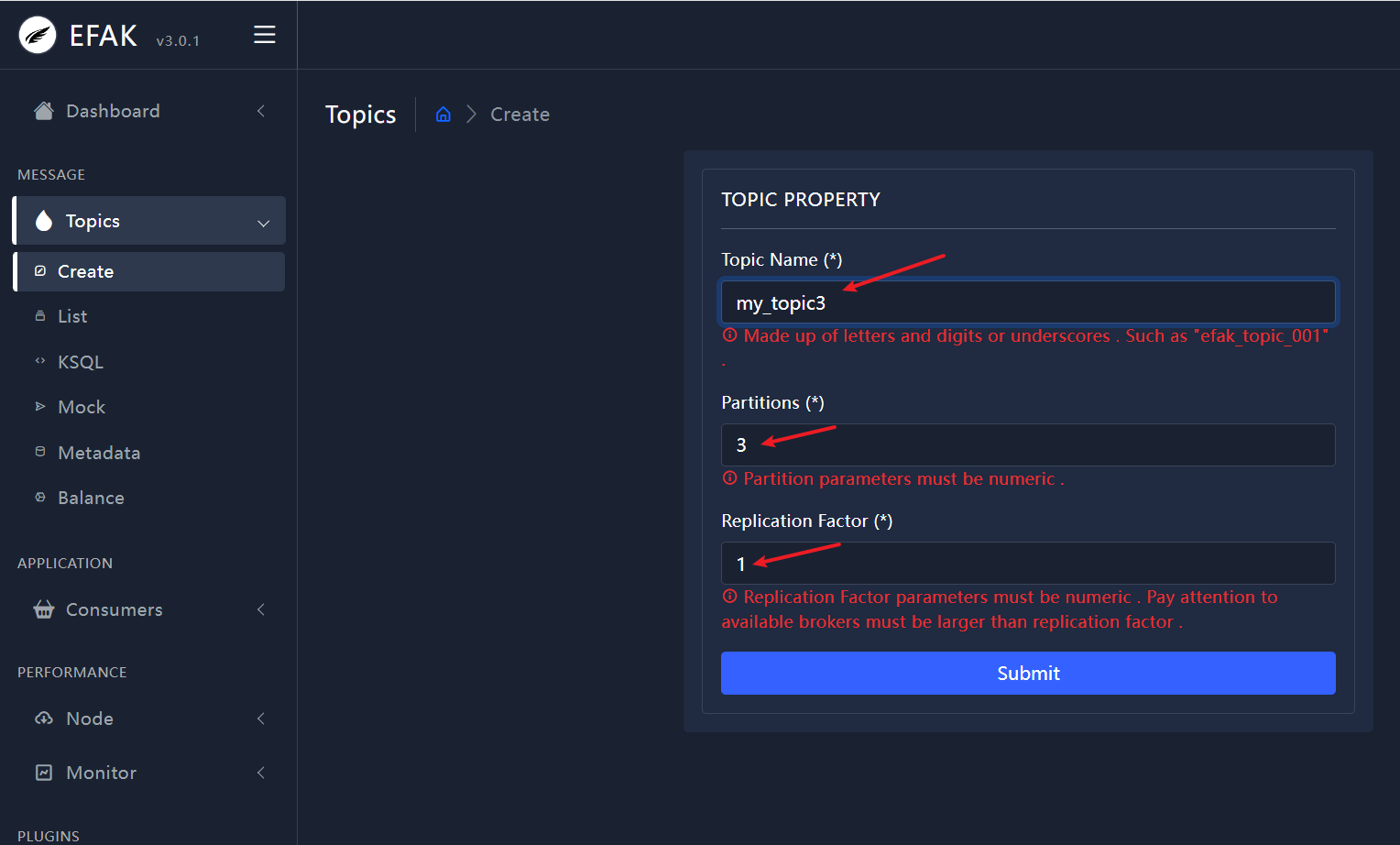Focus the Topic Name input field
This screenshot has height=845, width=1400.
[1028, 302]
